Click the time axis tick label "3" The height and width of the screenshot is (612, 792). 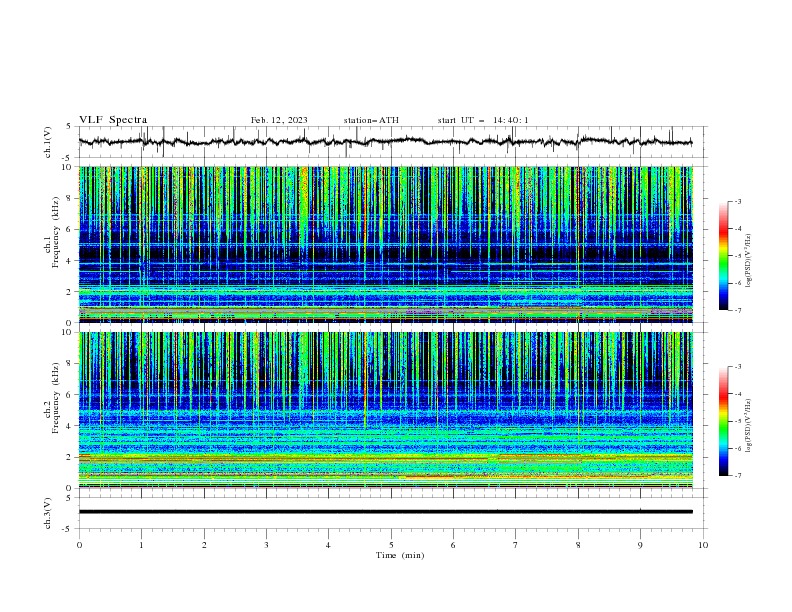[266, 545]
